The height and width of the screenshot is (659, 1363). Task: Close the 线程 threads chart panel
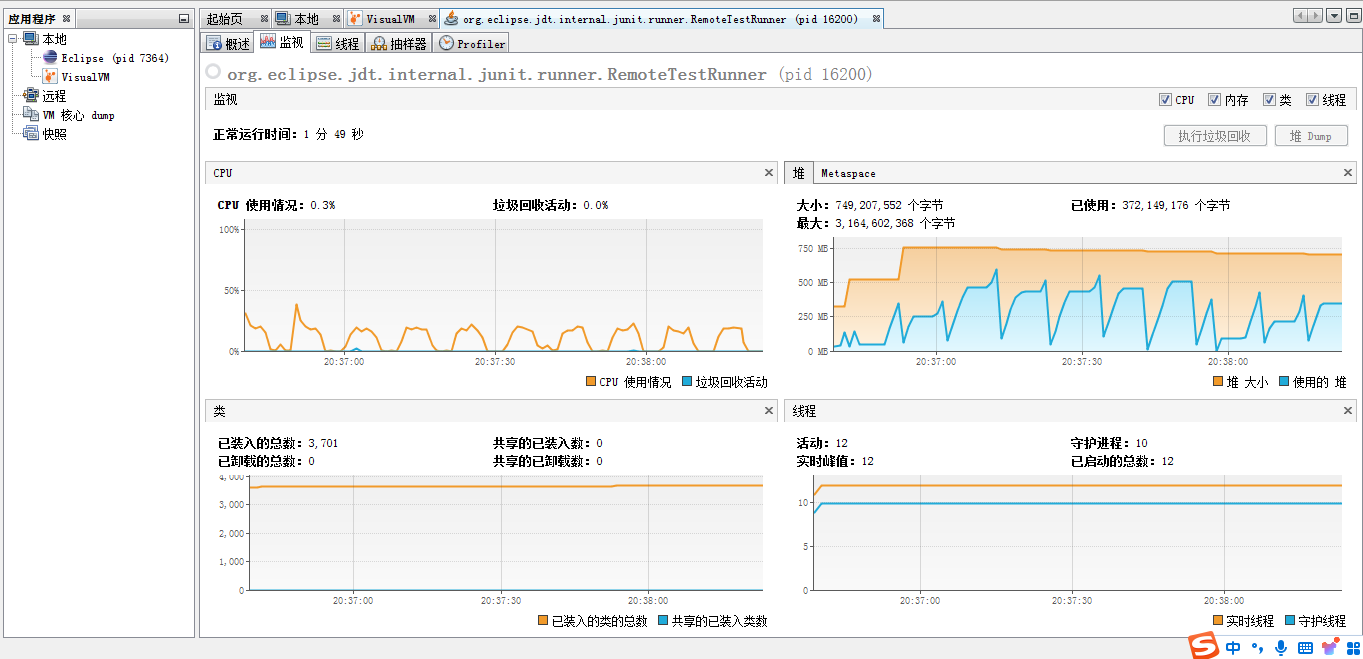coord(1349,411)
